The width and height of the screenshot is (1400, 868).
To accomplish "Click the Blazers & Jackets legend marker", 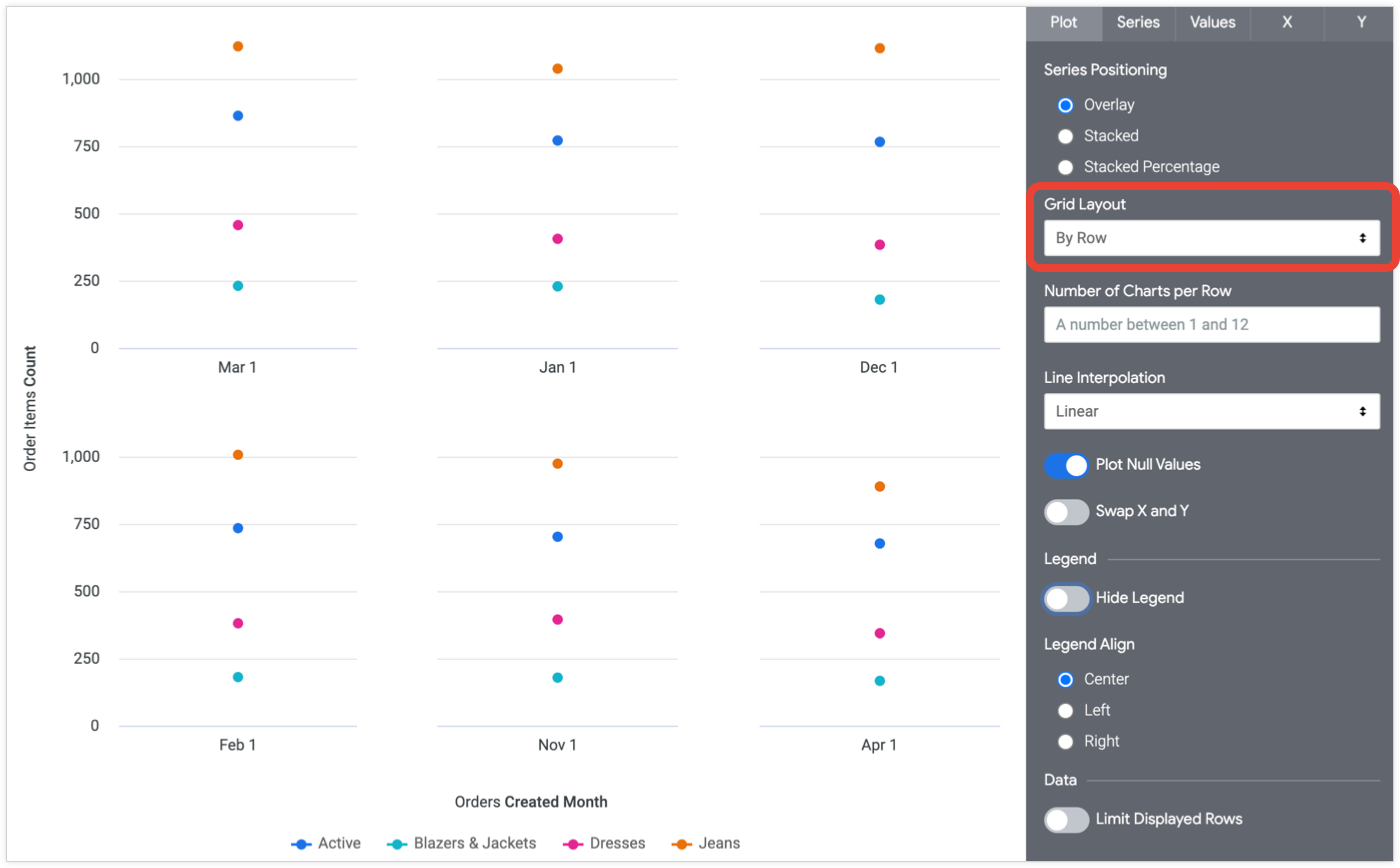I will pos(396,844).
